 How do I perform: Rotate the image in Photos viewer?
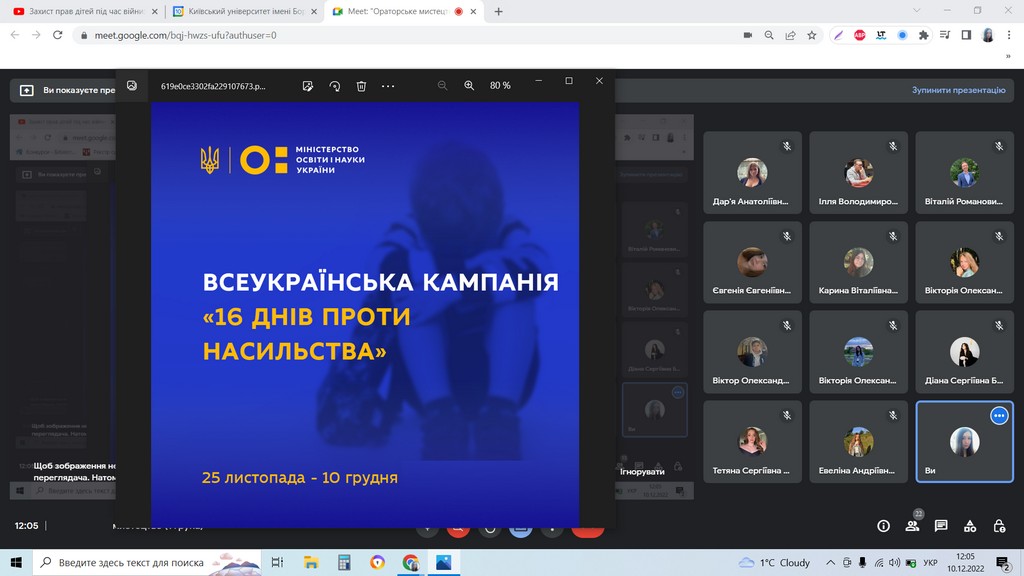coord(335,86)
